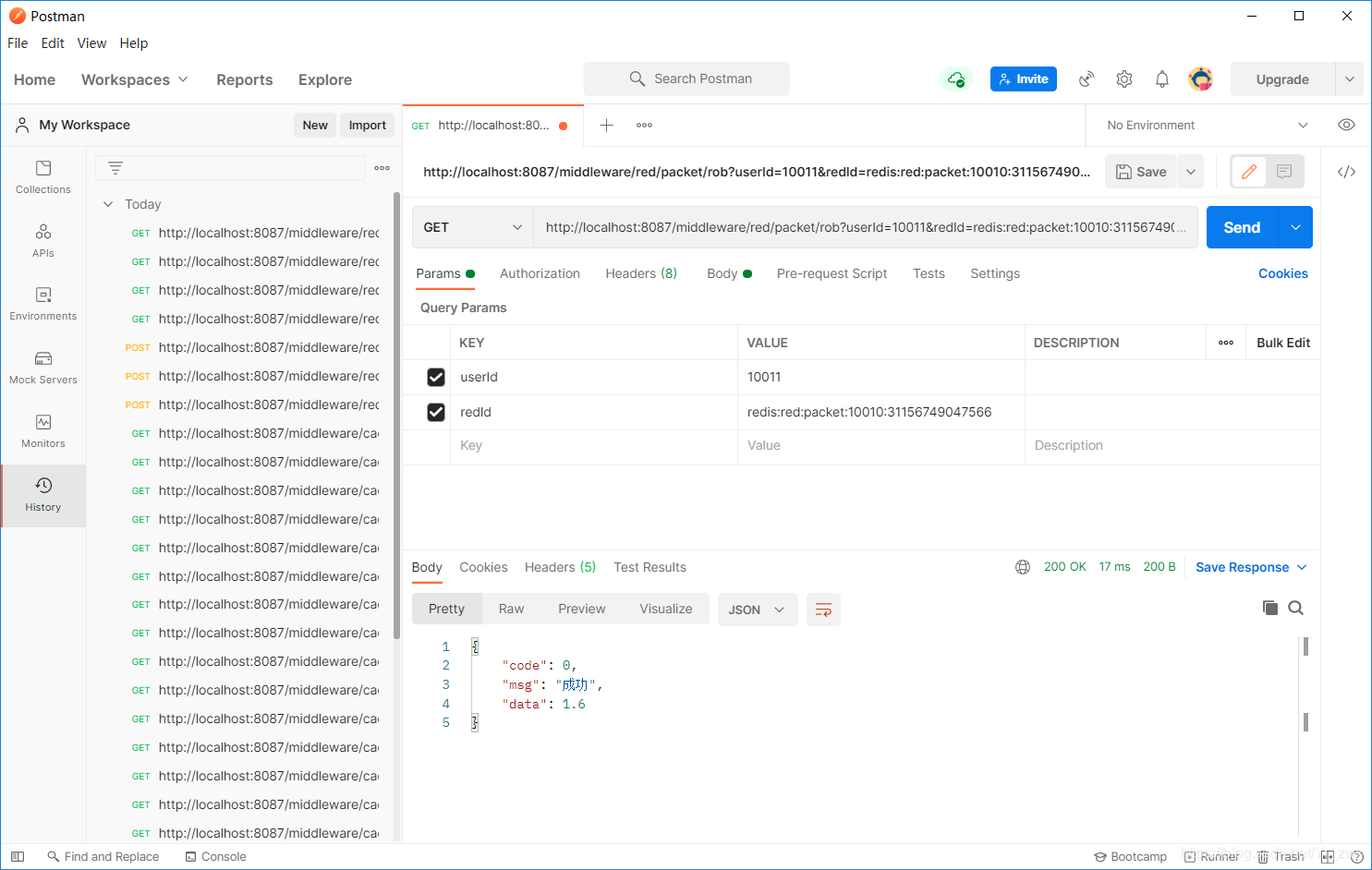Open the Collections sidebar panel

coord(43,177)
